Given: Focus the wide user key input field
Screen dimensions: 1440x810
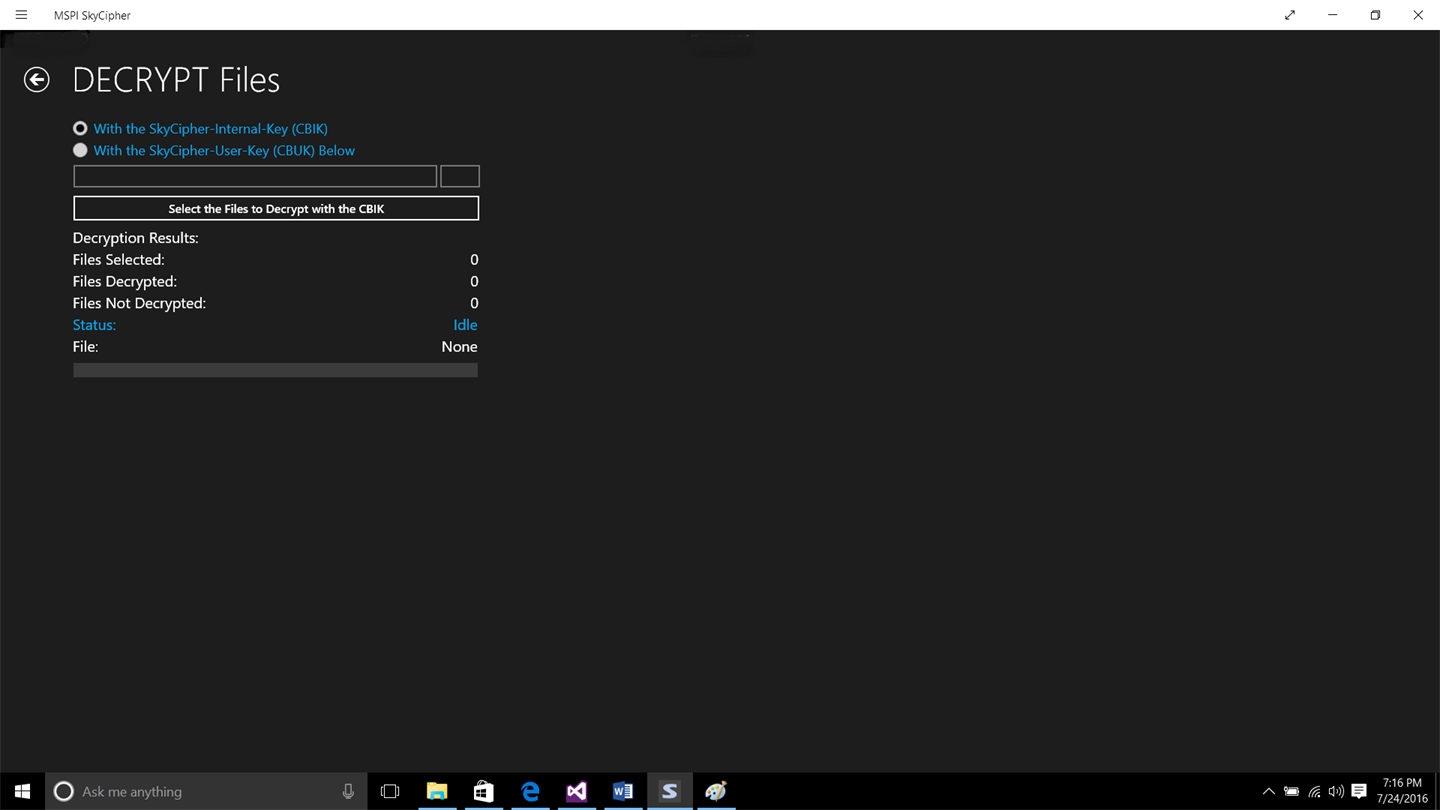Looking at the screenshot, I should coord(255,177).
